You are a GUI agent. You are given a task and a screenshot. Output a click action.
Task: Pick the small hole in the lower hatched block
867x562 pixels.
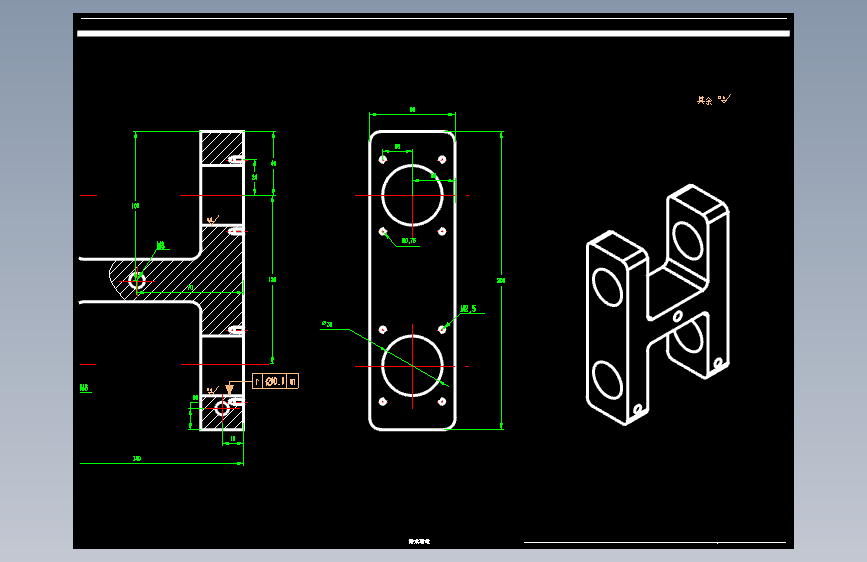click(222, 409)
